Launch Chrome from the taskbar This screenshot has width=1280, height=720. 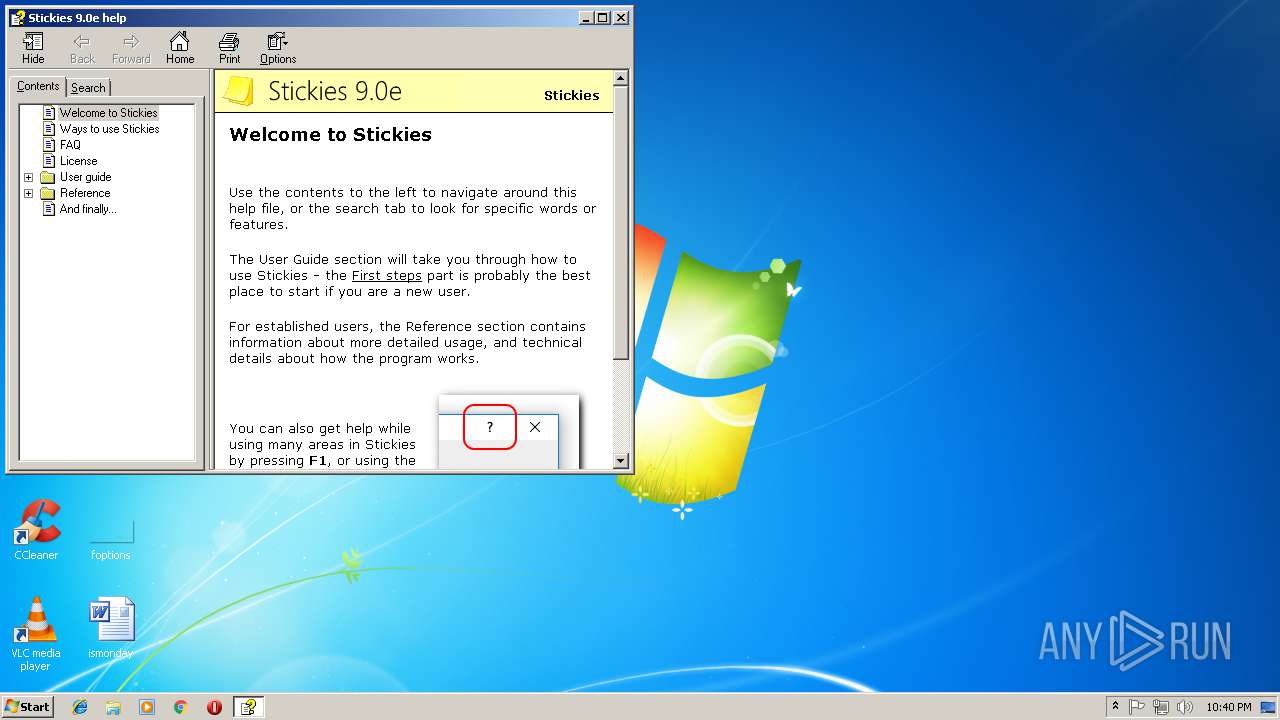click(180, 707)
